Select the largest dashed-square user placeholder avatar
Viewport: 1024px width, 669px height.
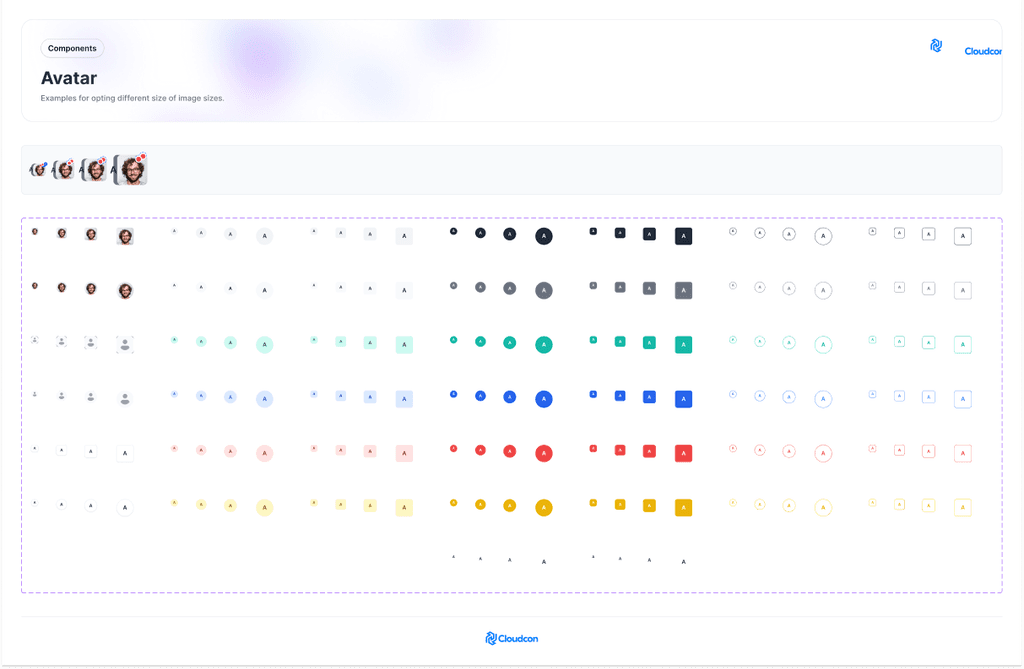point(125,344)
